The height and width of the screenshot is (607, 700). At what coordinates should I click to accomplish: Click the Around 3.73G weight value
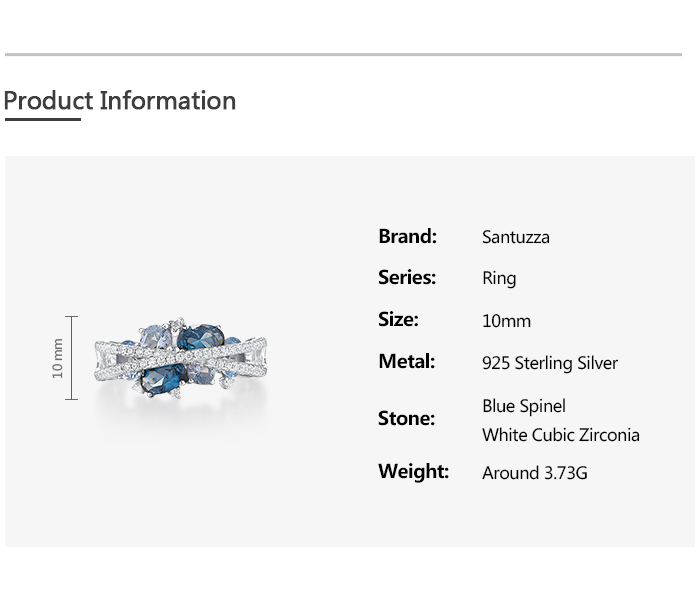coord(534,473)
